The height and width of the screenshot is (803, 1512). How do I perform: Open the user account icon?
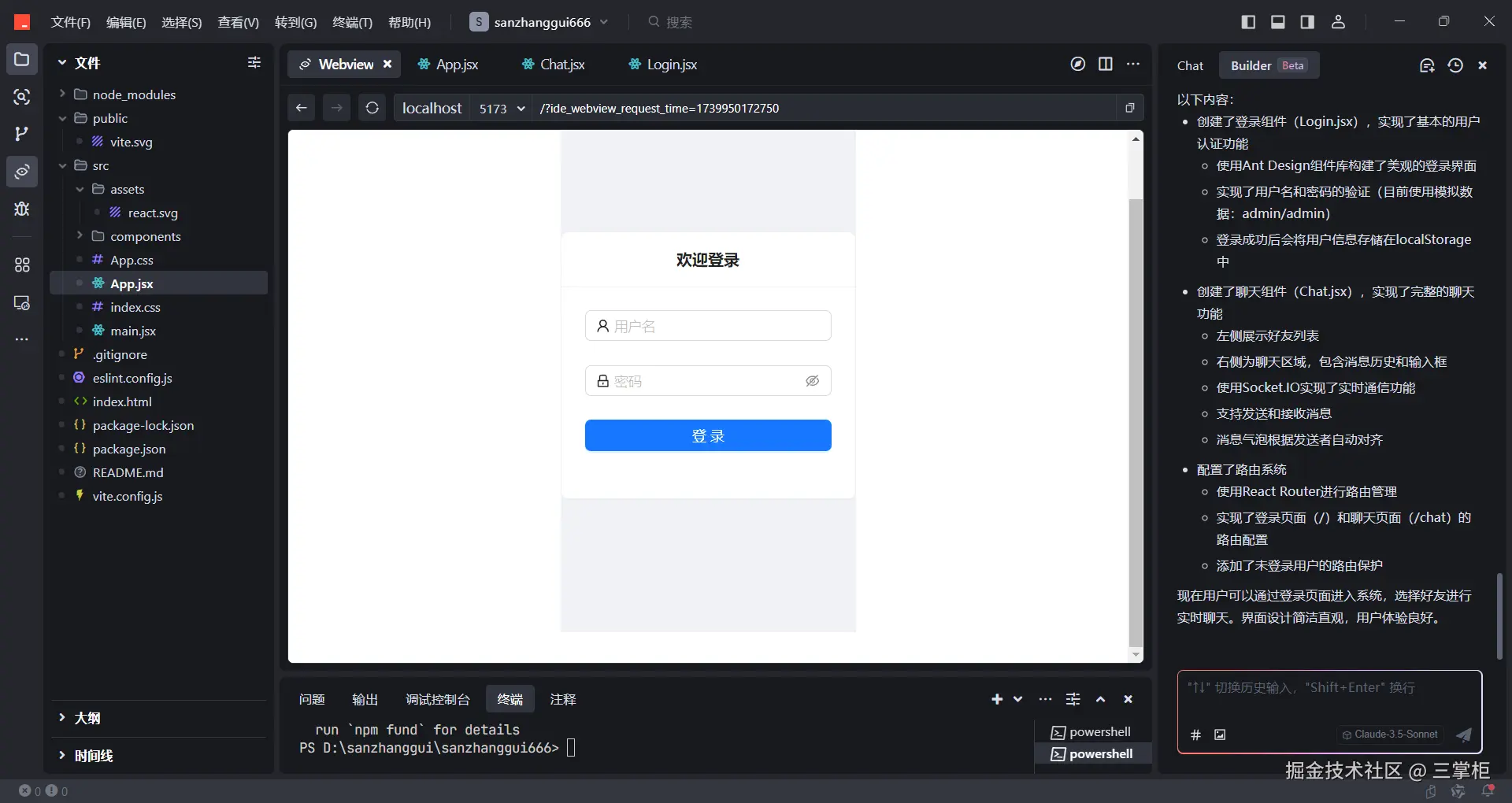1338,22
